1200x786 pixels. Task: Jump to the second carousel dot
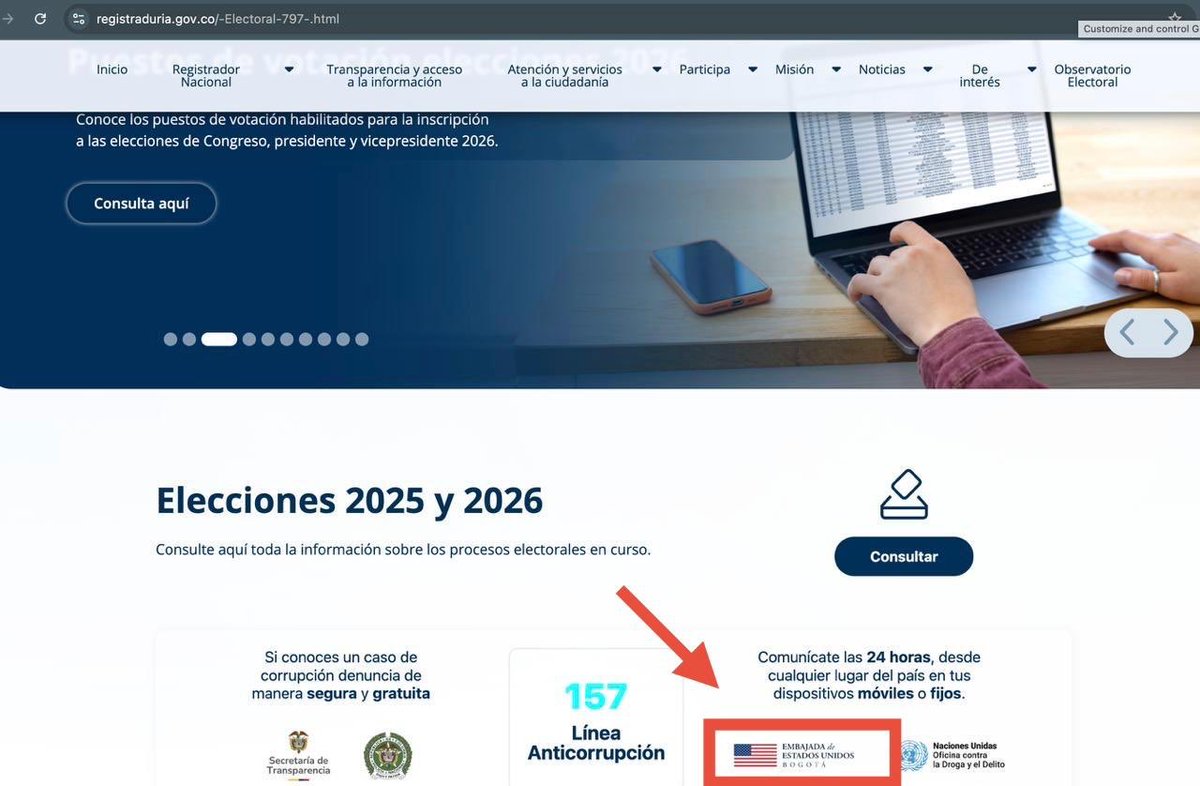189,339
